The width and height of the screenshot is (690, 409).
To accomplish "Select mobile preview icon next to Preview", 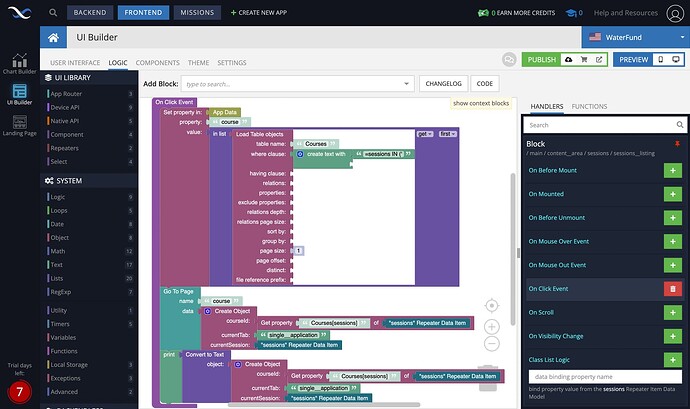I will (x=661, y=59).
